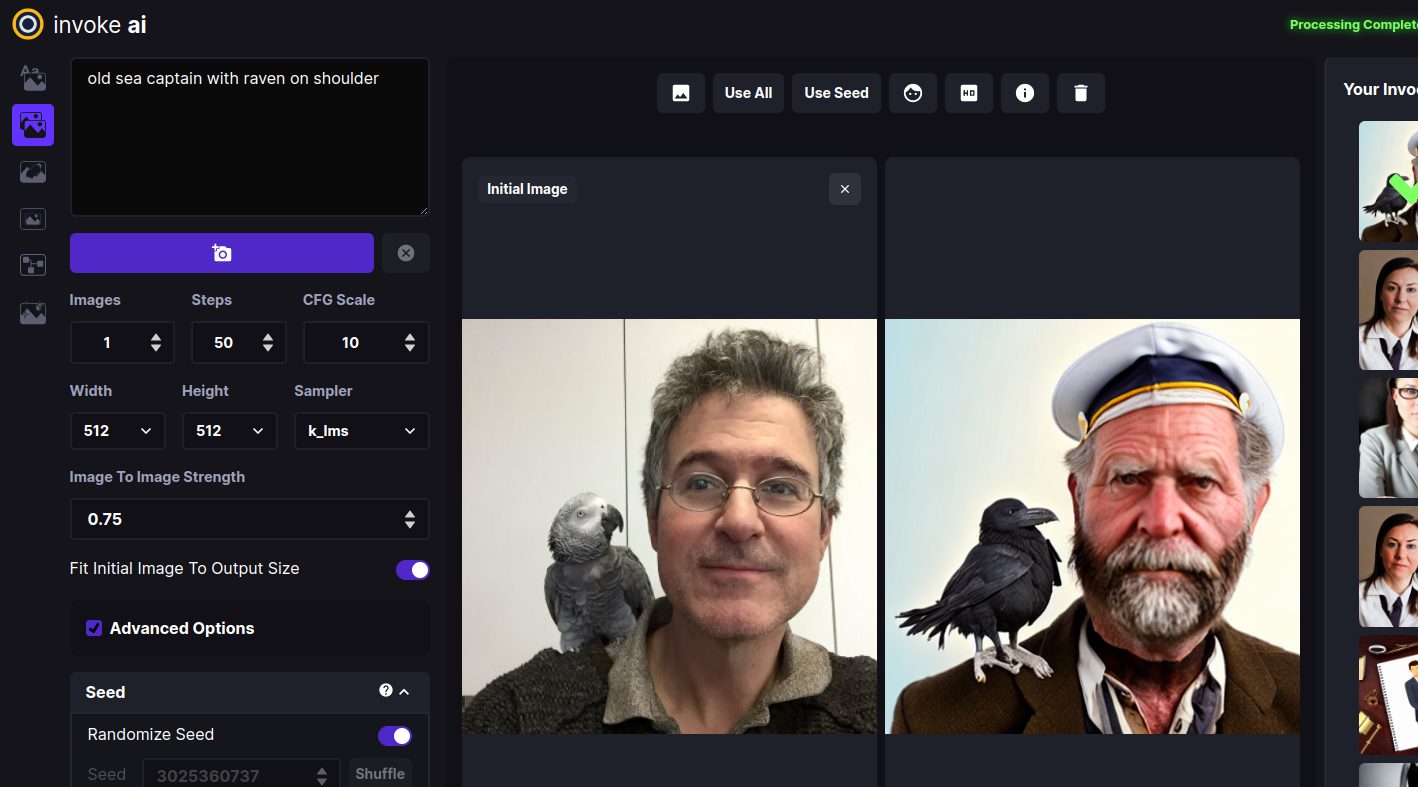This screenshot has height=787, width=1418.
Task: Click the purple Invoke camera button
Action: coord(222,253)
